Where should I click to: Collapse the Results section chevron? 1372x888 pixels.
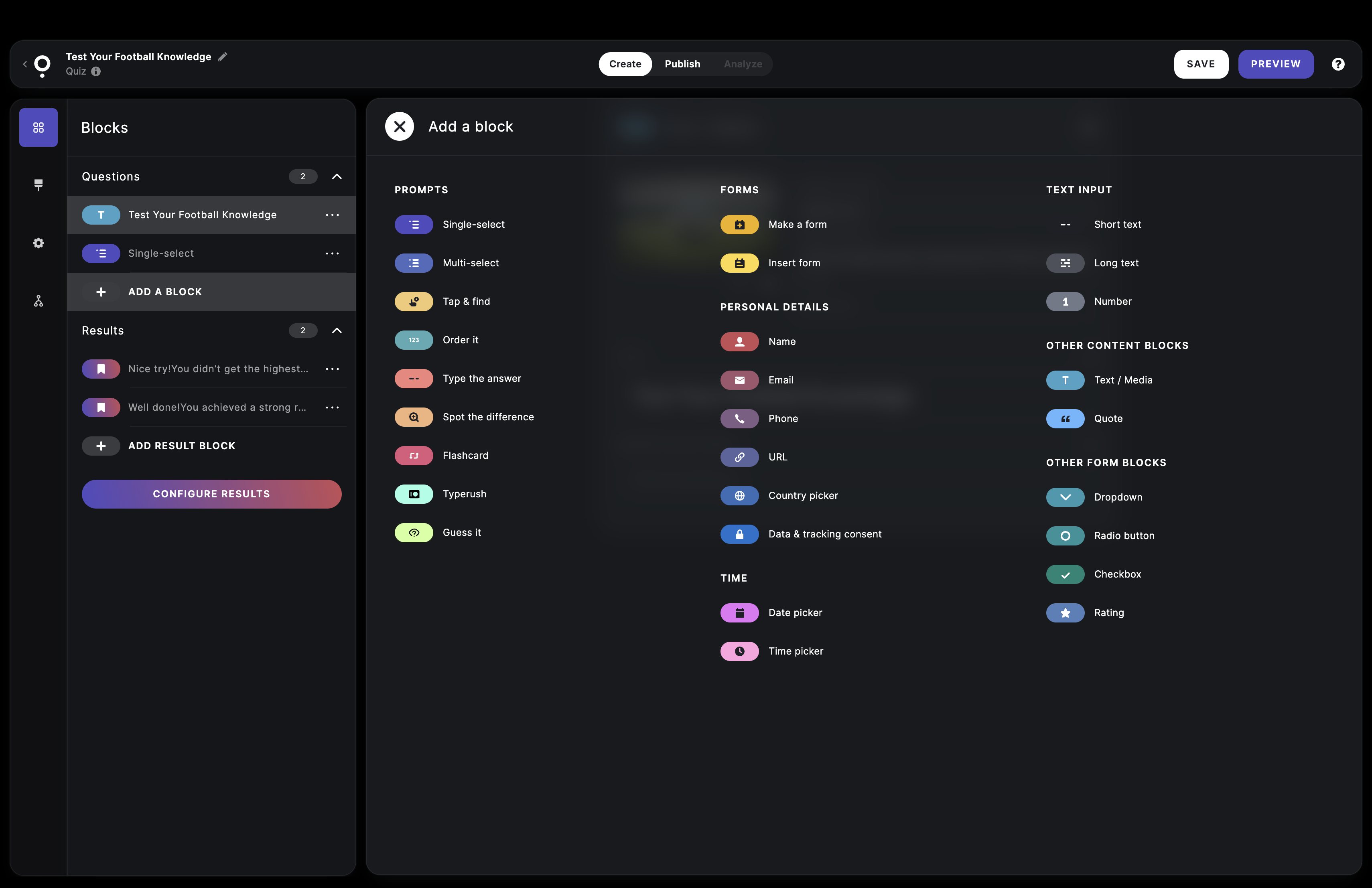337,330
